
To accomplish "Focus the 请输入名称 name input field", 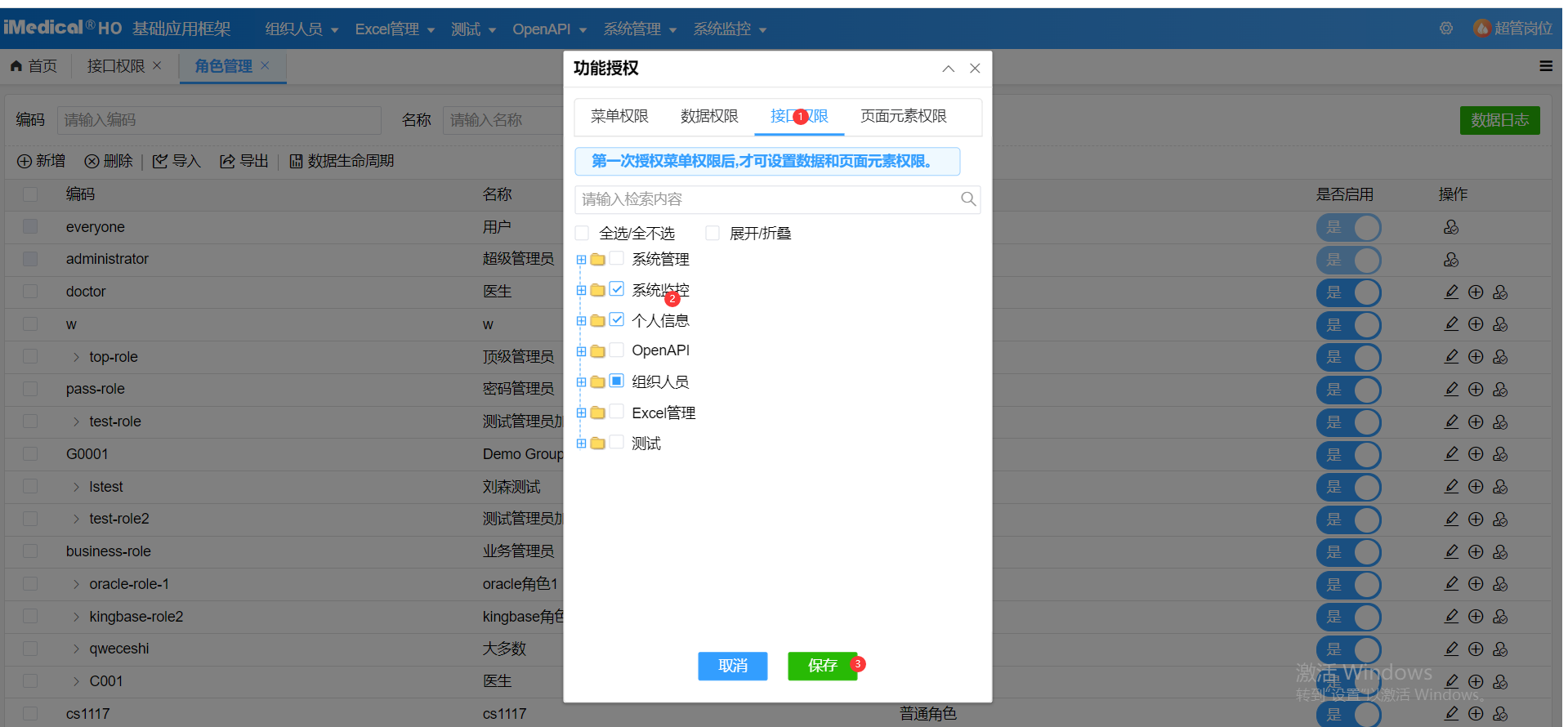I will [503, 120].
